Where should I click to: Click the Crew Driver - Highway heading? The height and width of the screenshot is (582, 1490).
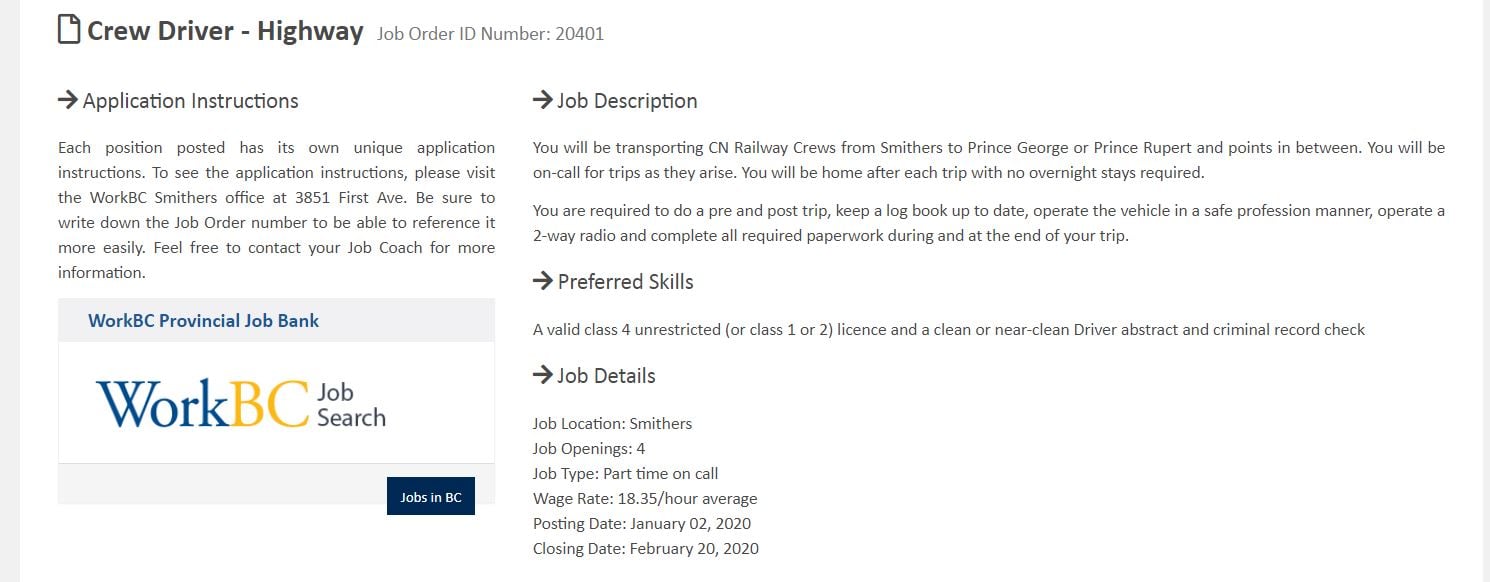(x=225, y=31)
